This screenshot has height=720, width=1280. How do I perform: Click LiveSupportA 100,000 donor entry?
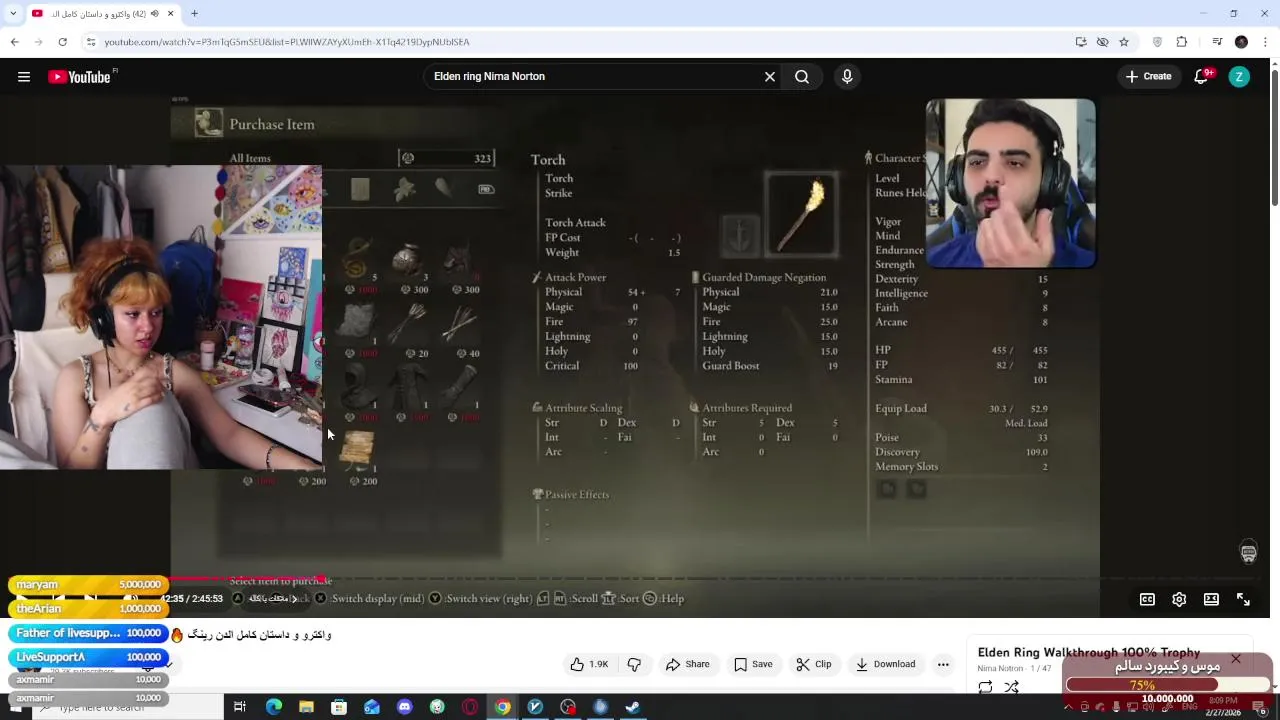88,657
